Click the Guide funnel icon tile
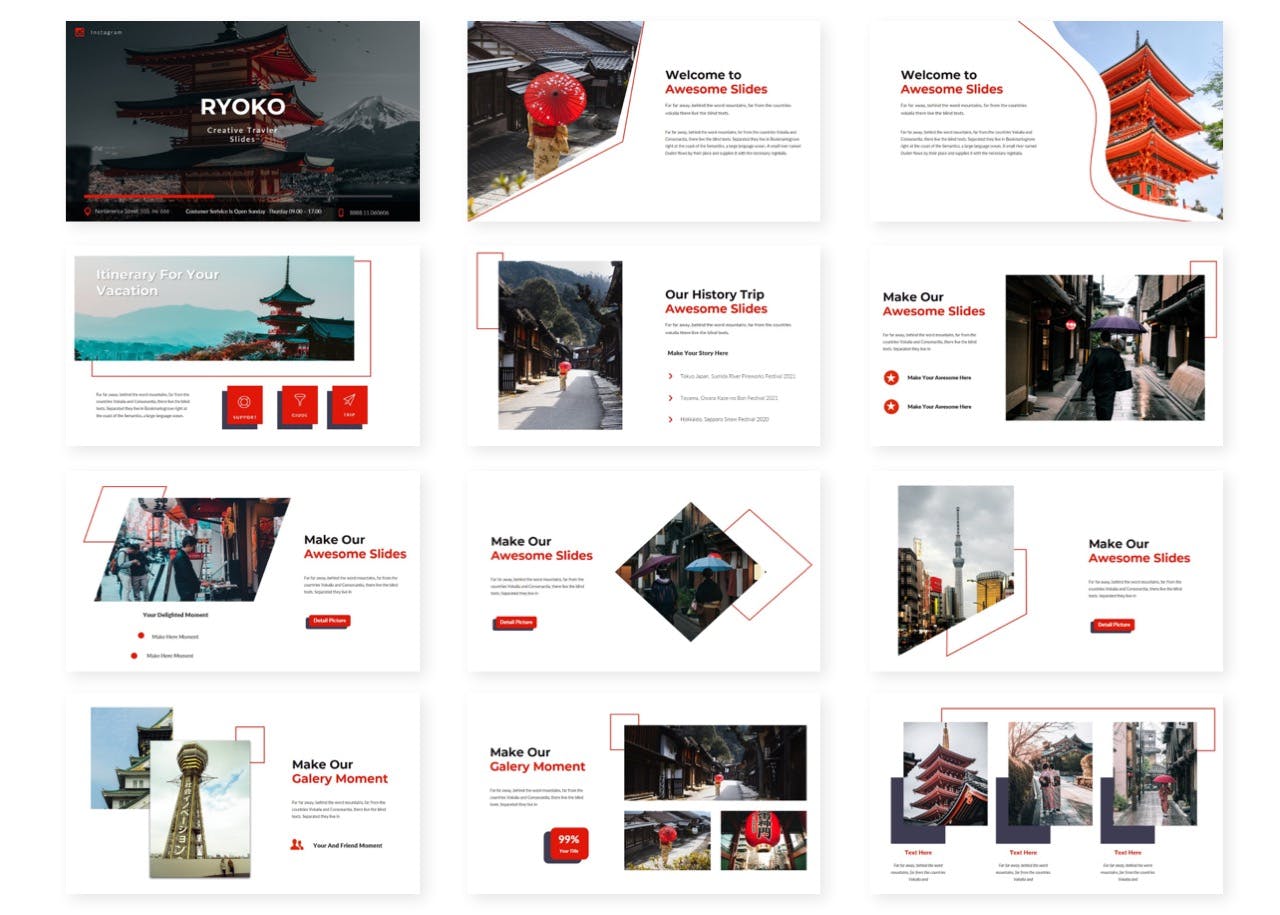The height and width of the screenshot is (915, 1280). pos(299,404)
